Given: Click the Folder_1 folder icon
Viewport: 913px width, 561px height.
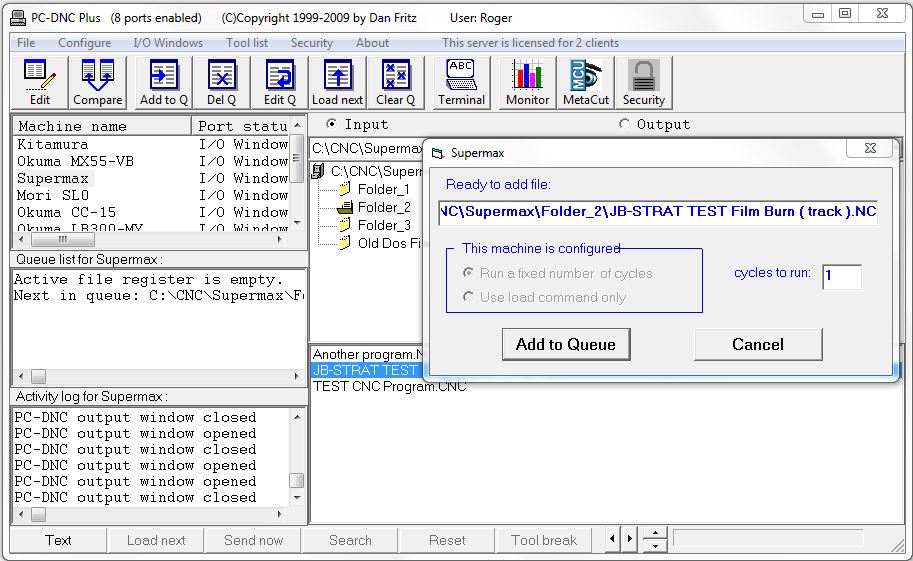Looking at the screenshot, I should point(345,189).
